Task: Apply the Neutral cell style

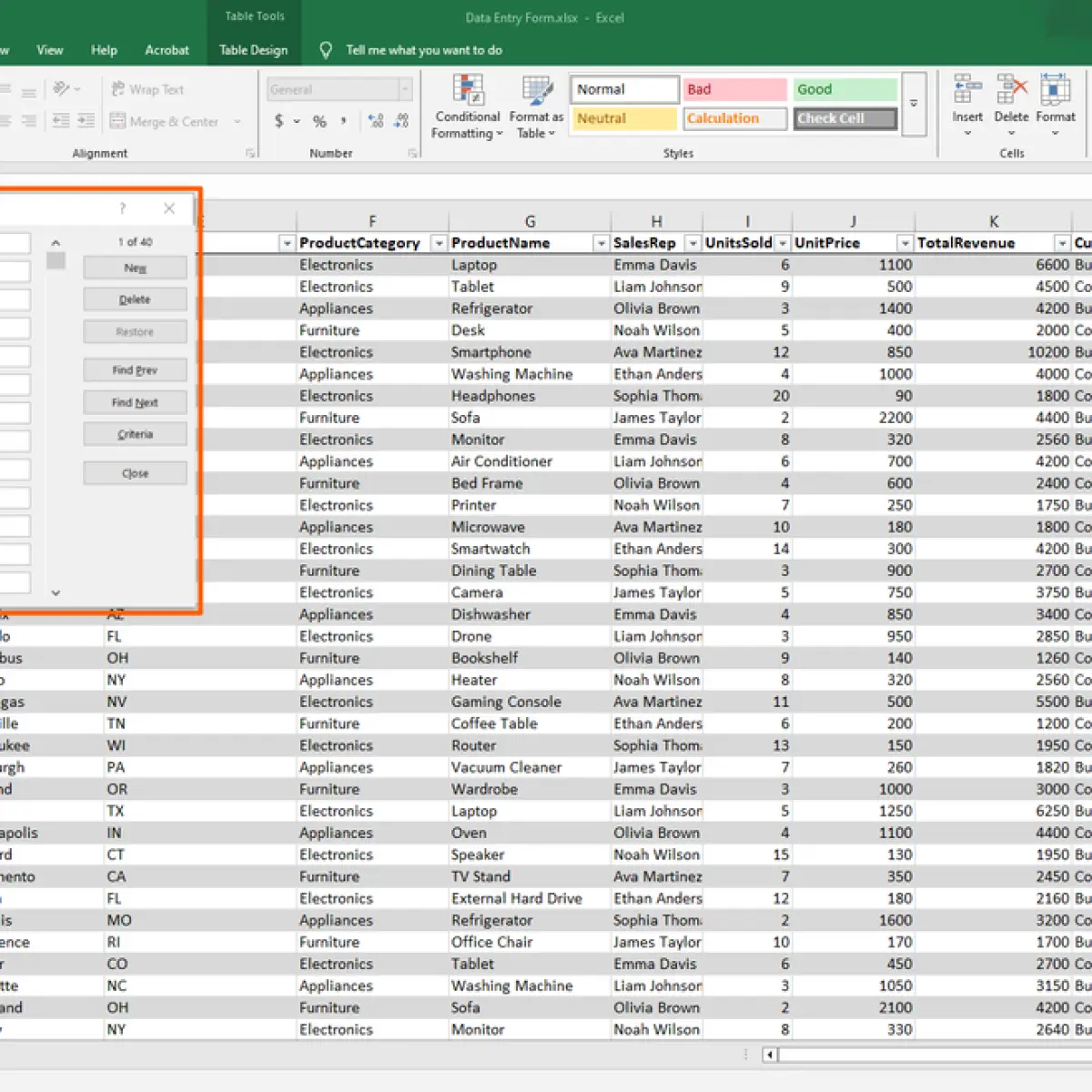Action: click(624, 118)
